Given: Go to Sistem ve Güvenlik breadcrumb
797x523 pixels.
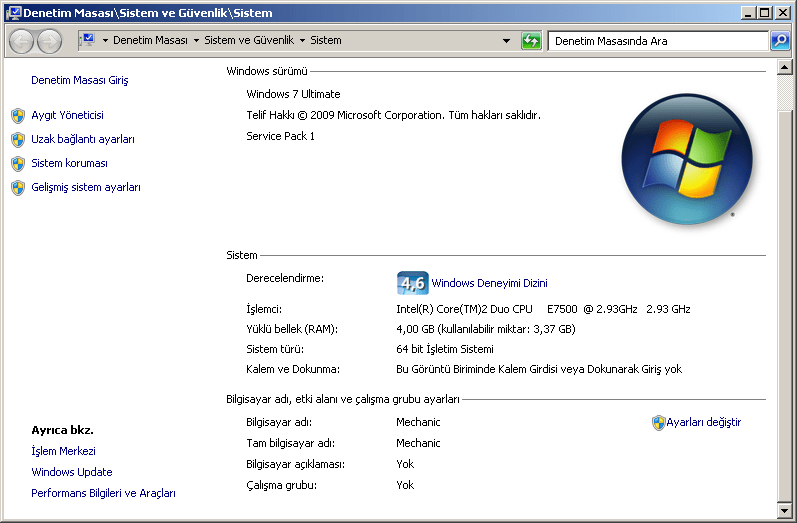Looking at the screenshot, I should pyautogui.click(x=249, y=40).
